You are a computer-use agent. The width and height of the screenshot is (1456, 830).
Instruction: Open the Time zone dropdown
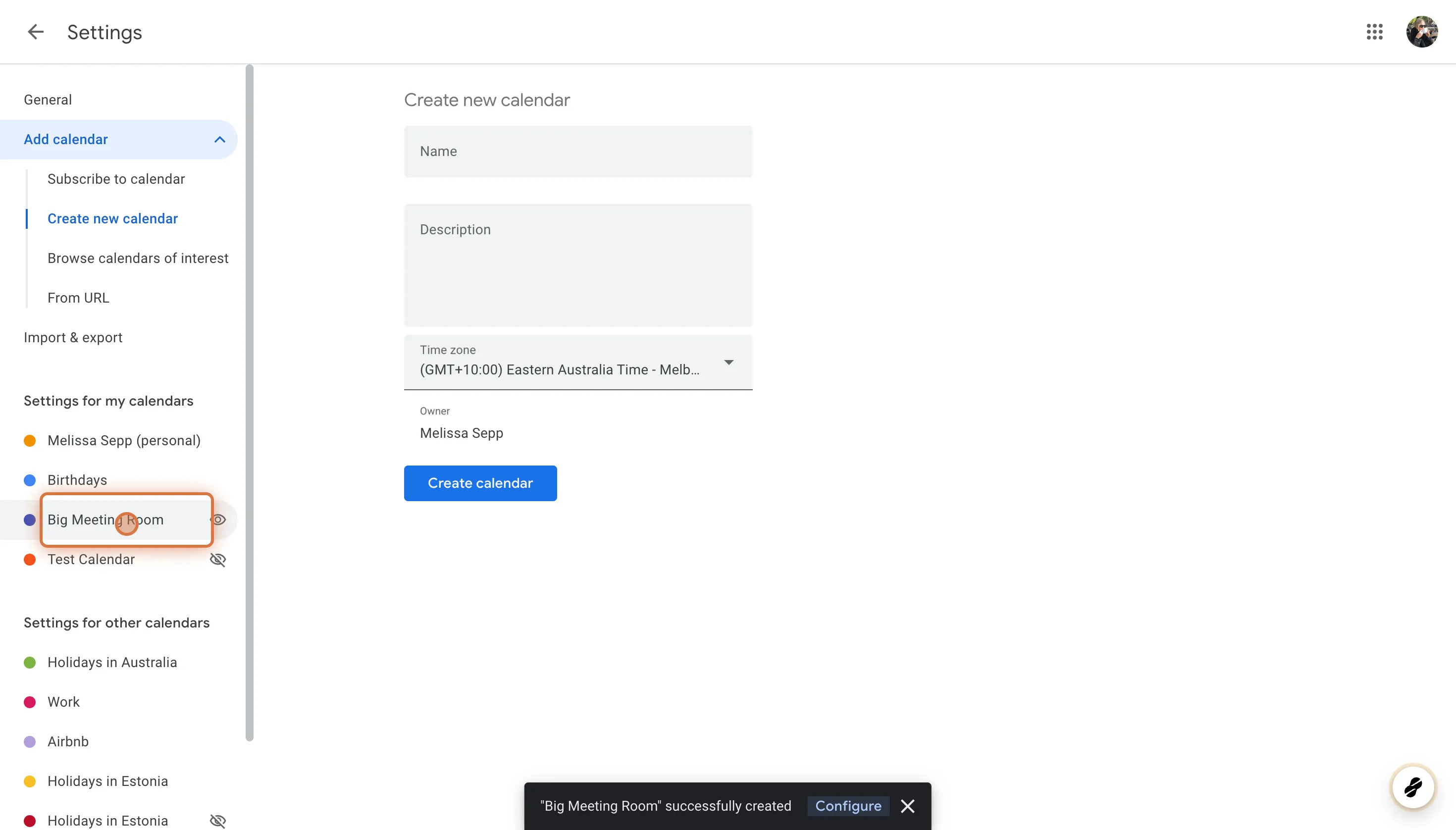728,362
